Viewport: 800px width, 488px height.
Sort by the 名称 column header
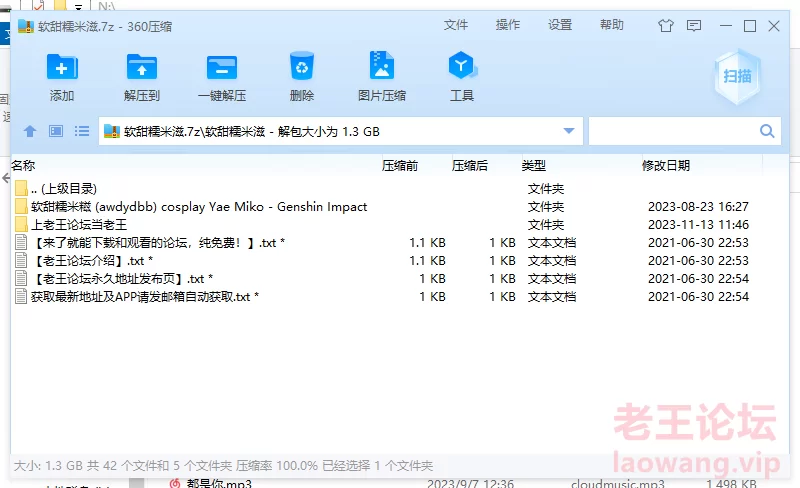23,165
